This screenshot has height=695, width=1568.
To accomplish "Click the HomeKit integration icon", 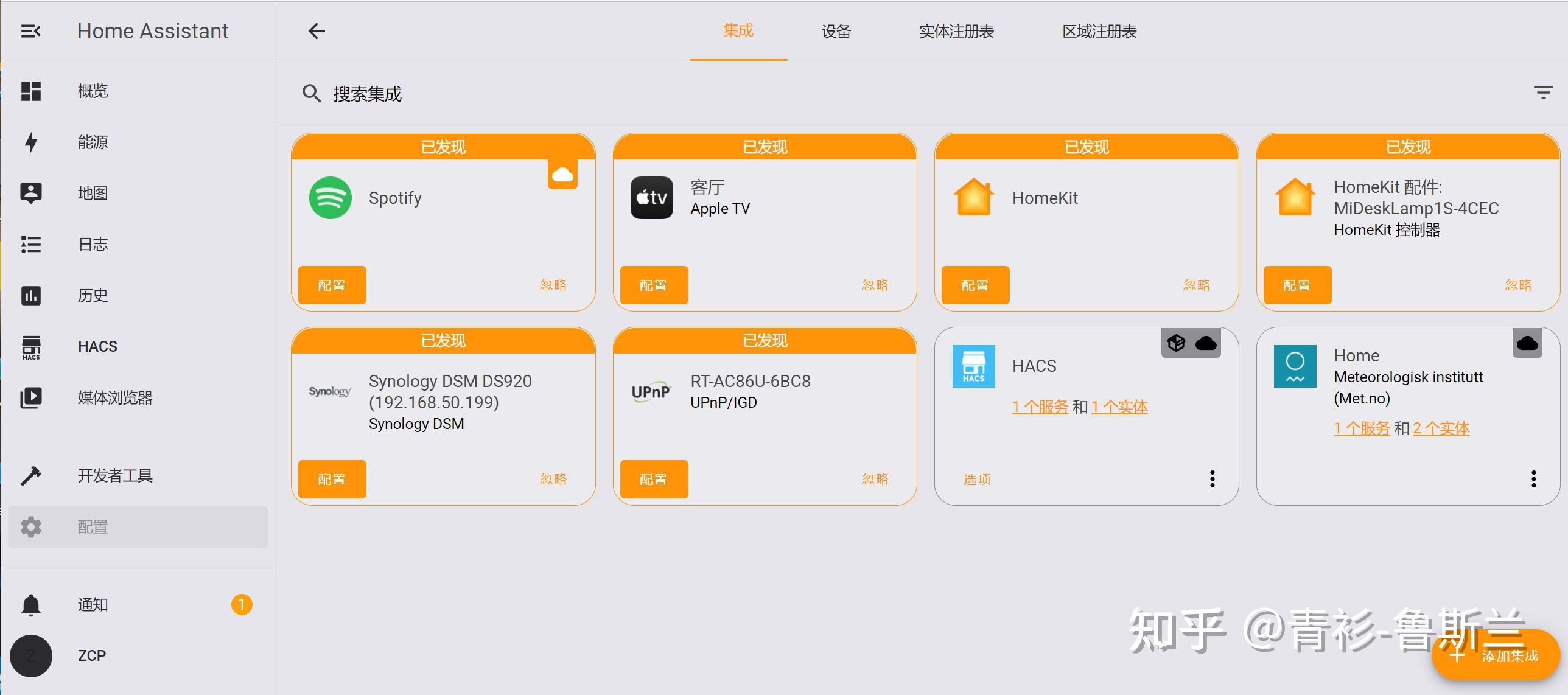I will point(975,197).
